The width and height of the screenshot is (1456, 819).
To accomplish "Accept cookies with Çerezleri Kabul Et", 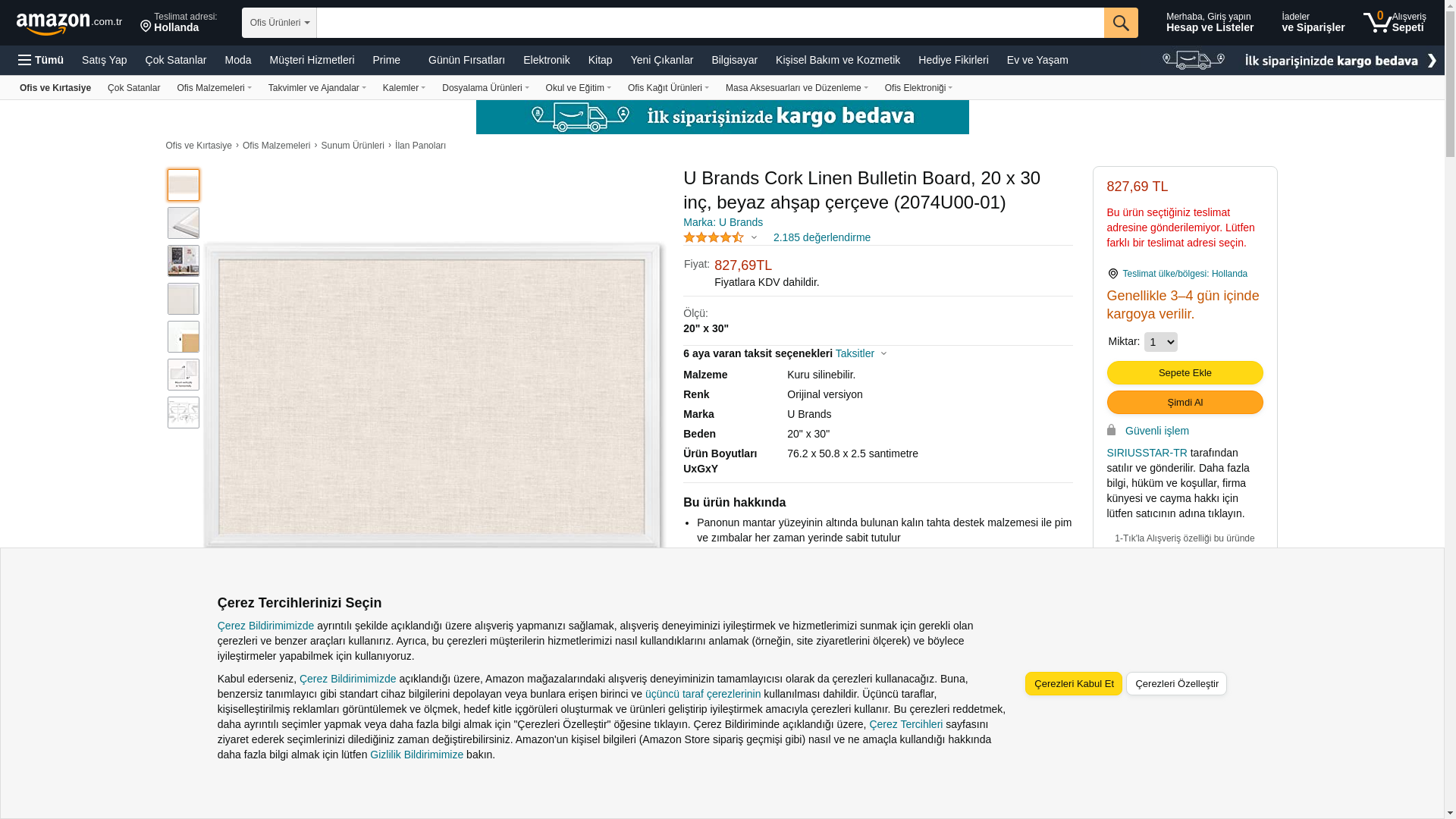I will click(1073, 683).
